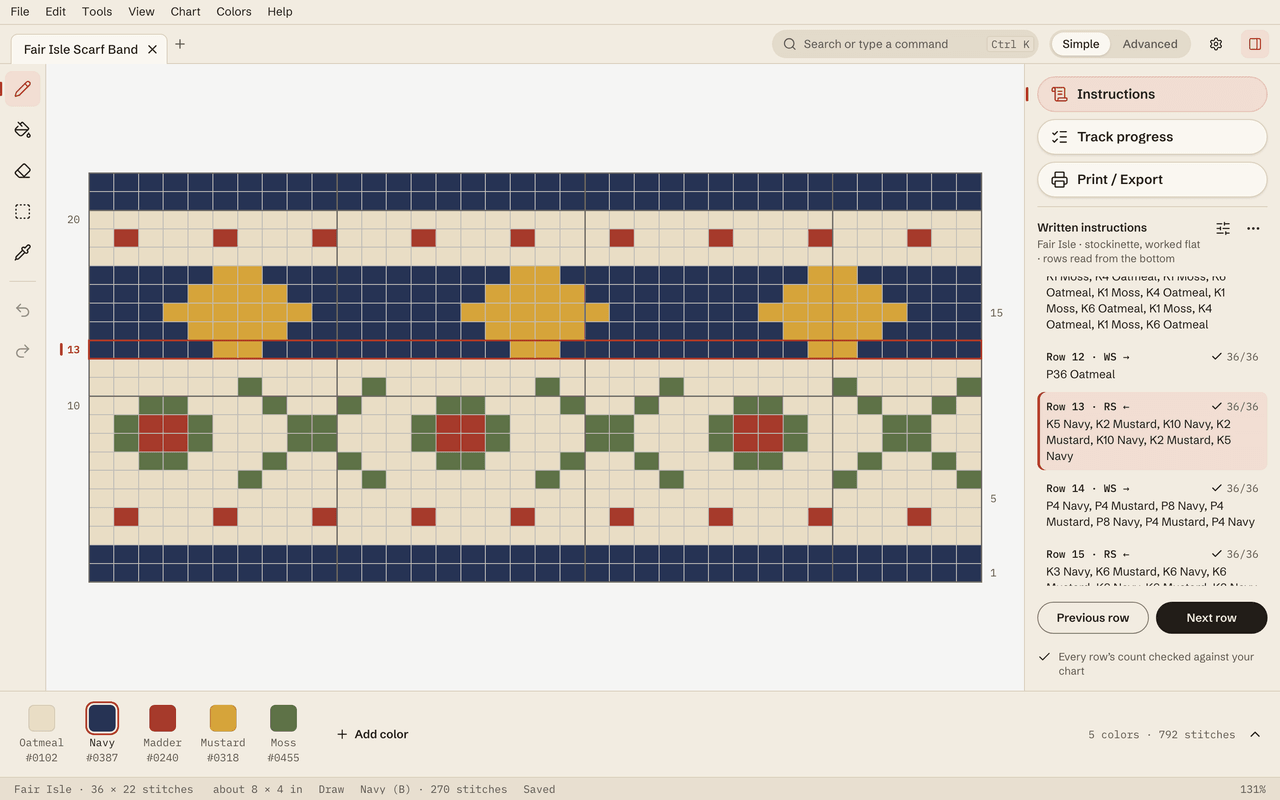Go to Previous row

point(1093,618)
